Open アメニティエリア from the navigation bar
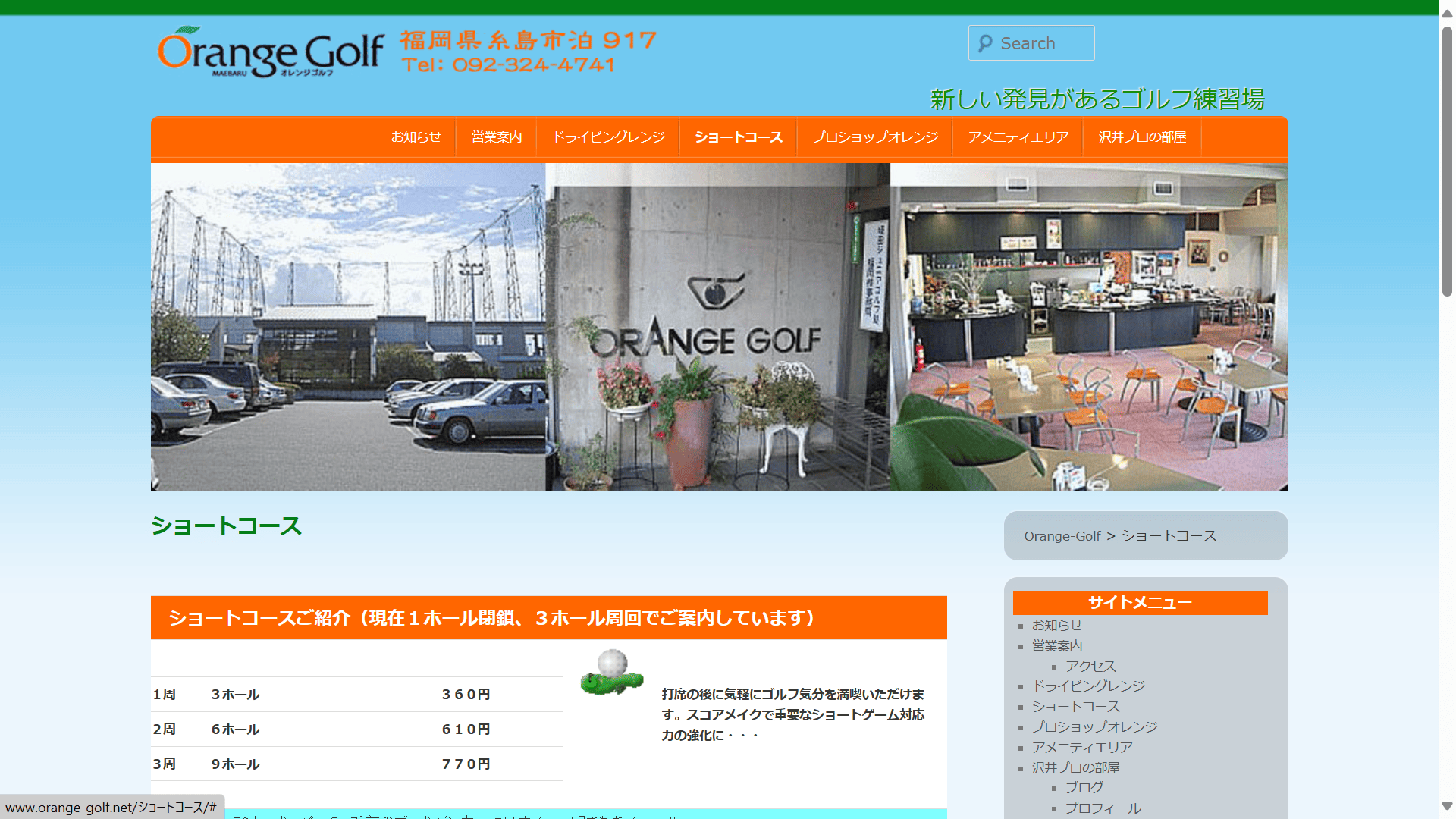This screenshot has width=1456, height=819. (1017, 137)
